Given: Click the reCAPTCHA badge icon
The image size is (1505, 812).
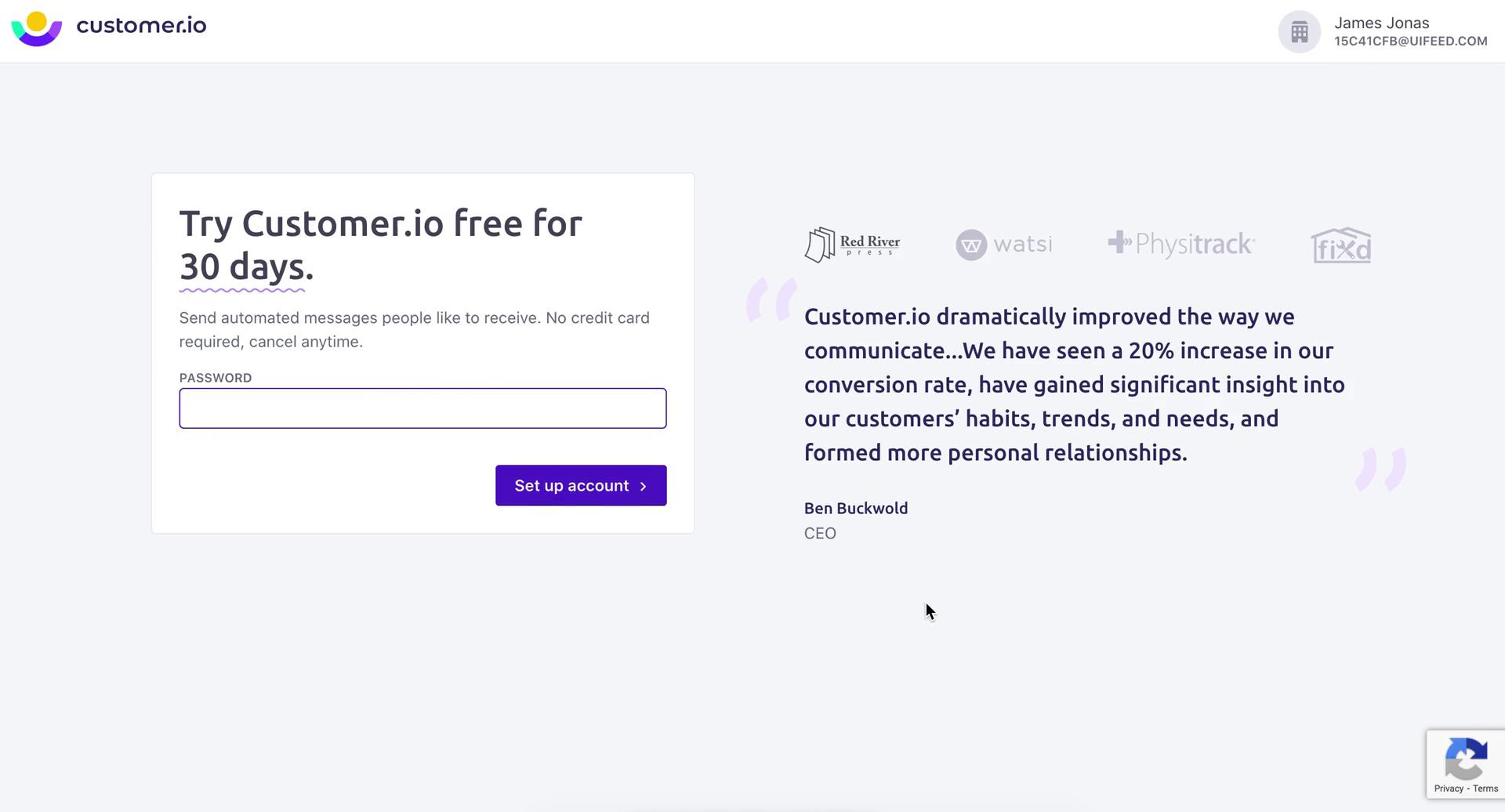Looking at the screenshot, I should tap(1465, 759).
